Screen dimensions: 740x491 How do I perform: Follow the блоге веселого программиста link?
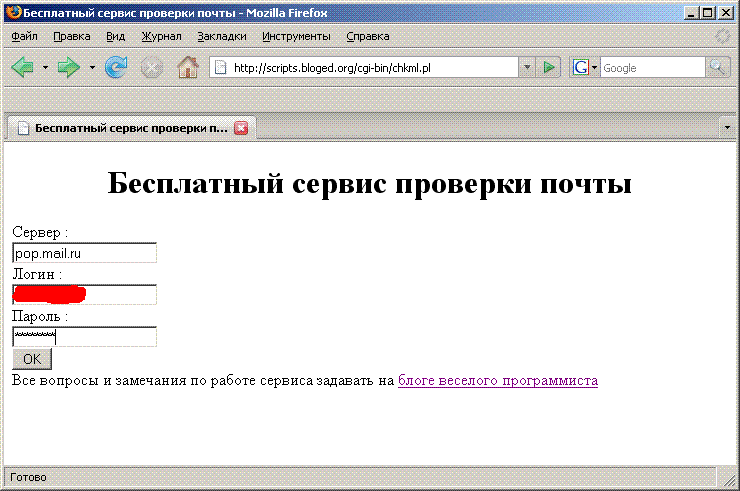click(x=497, y=381)
